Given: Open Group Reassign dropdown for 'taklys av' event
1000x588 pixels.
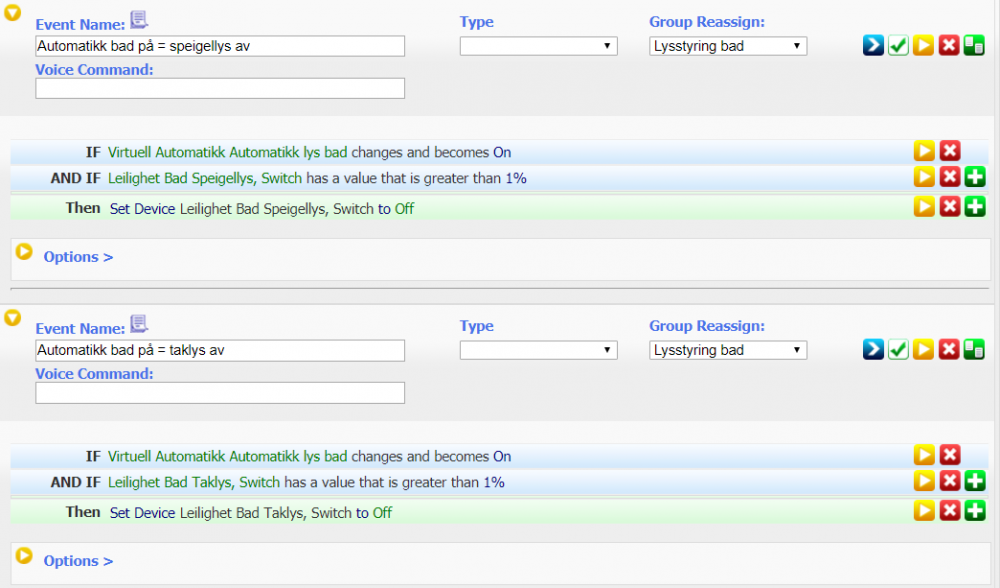Looking at the screenshot, I should (x=727, y=350).
